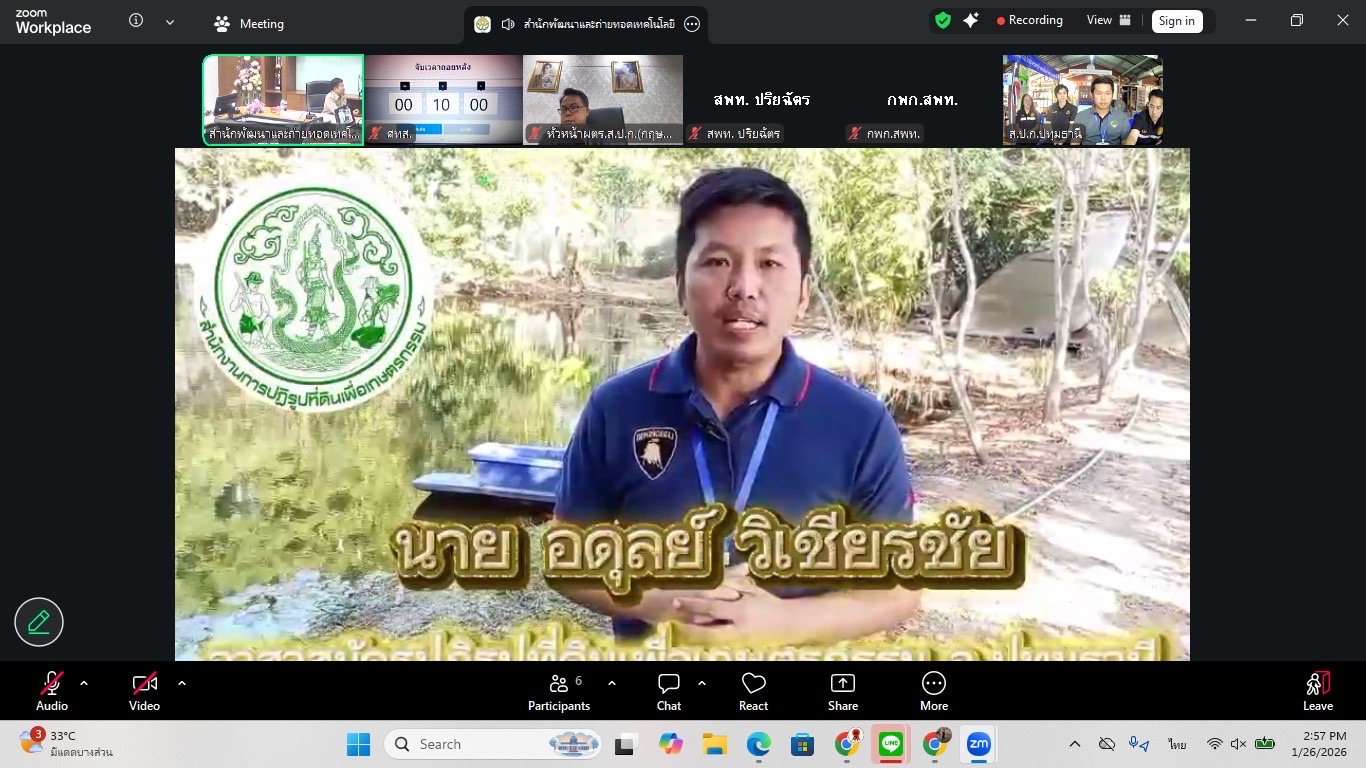Screen dimensions: 1366x768
Task: Click the Leave meeting icon
Action: point(1317,683)
